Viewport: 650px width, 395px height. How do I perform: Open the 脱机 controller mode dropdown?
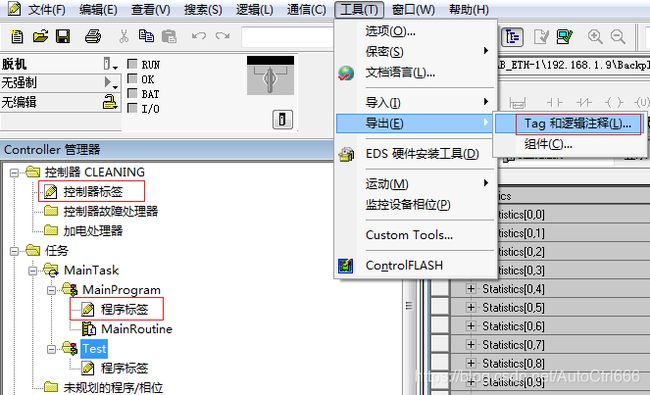110,64
